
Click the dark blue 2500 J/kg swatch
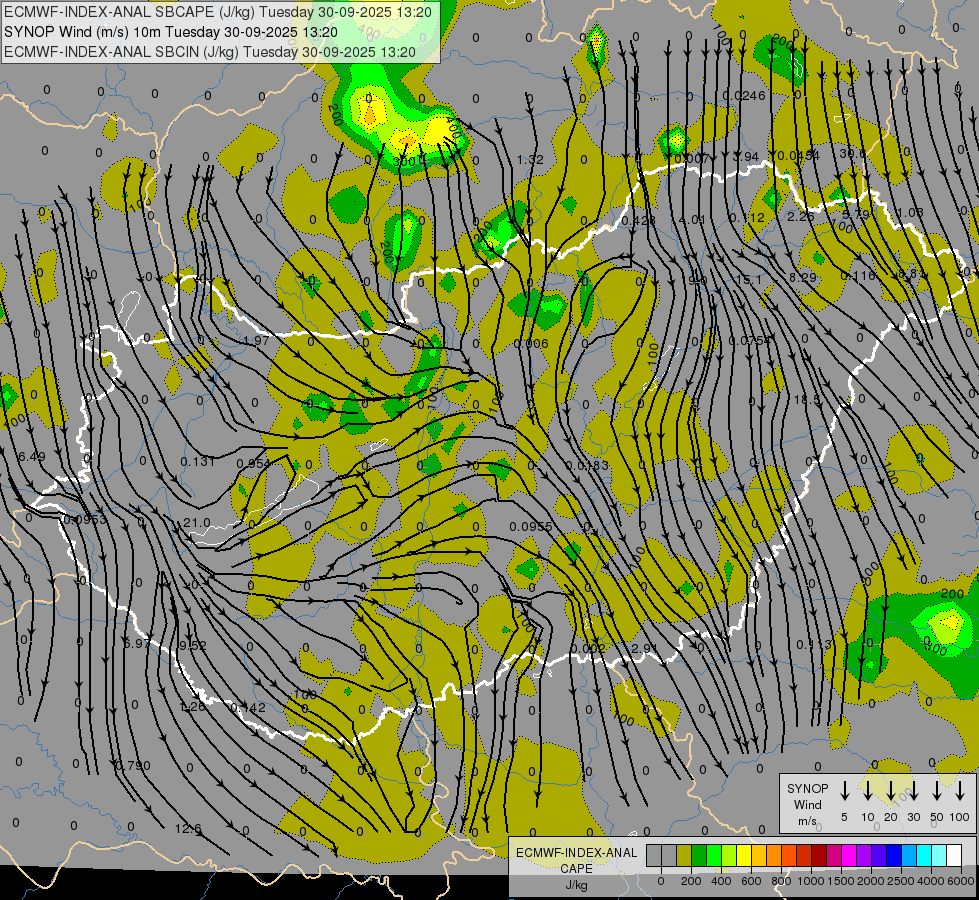tap(894, 855)
